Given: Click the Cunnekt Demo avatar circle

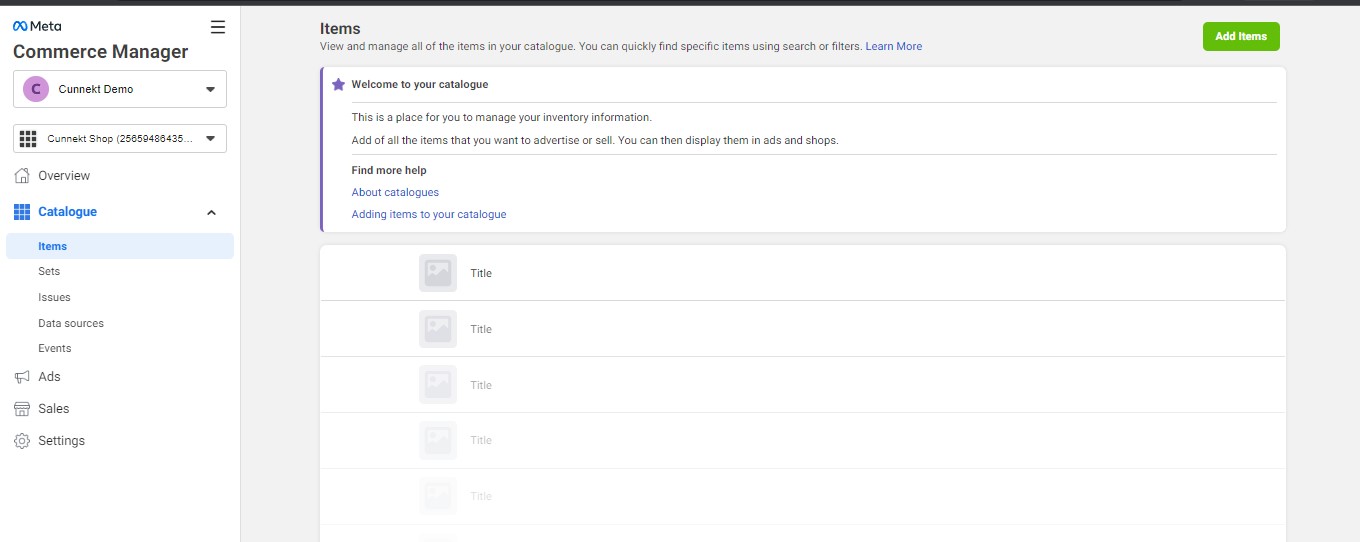Looking at the screenshot, I should pos(36,89).
